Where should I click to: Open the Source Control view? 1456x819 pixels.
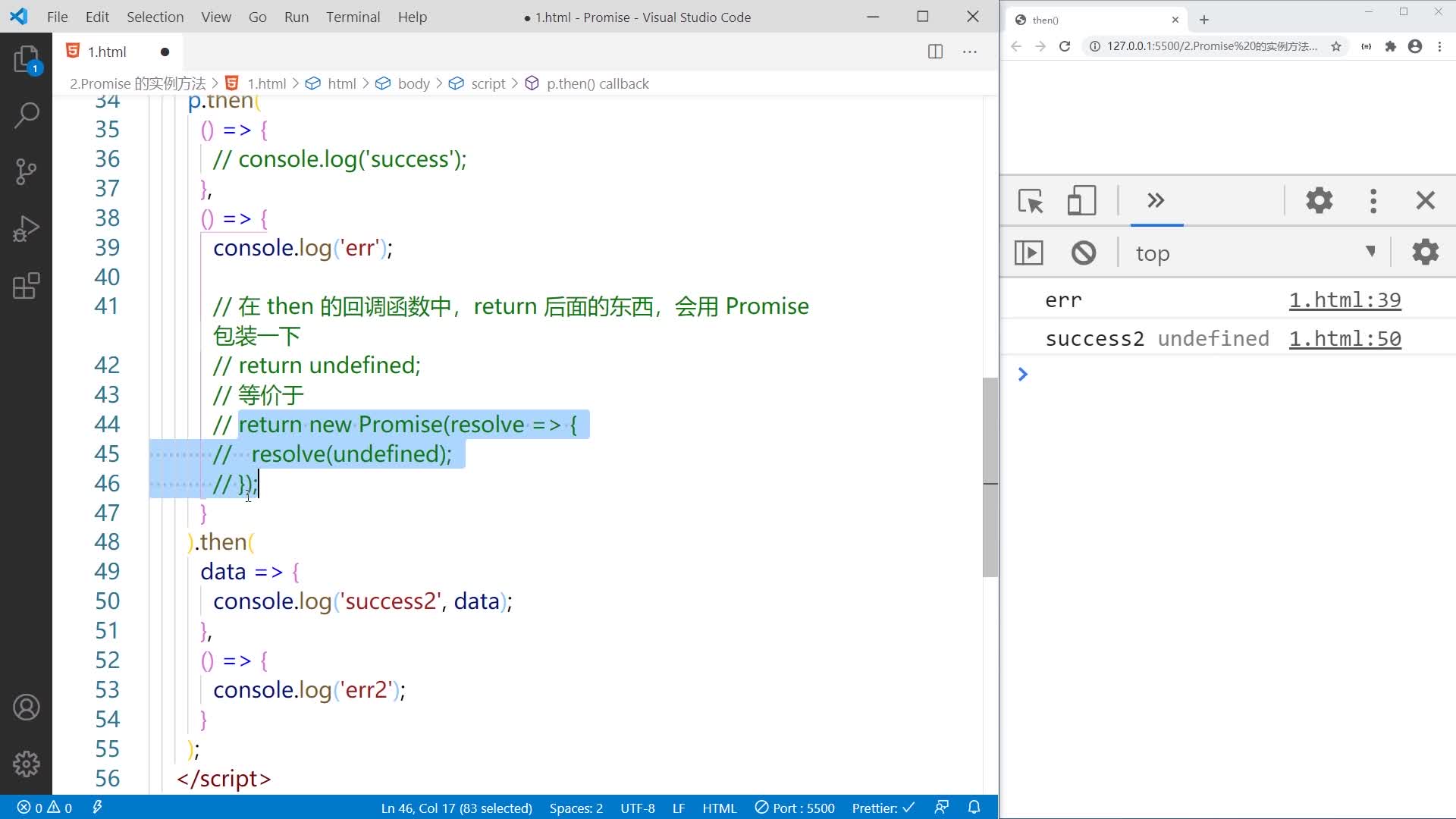pos(26,172)
